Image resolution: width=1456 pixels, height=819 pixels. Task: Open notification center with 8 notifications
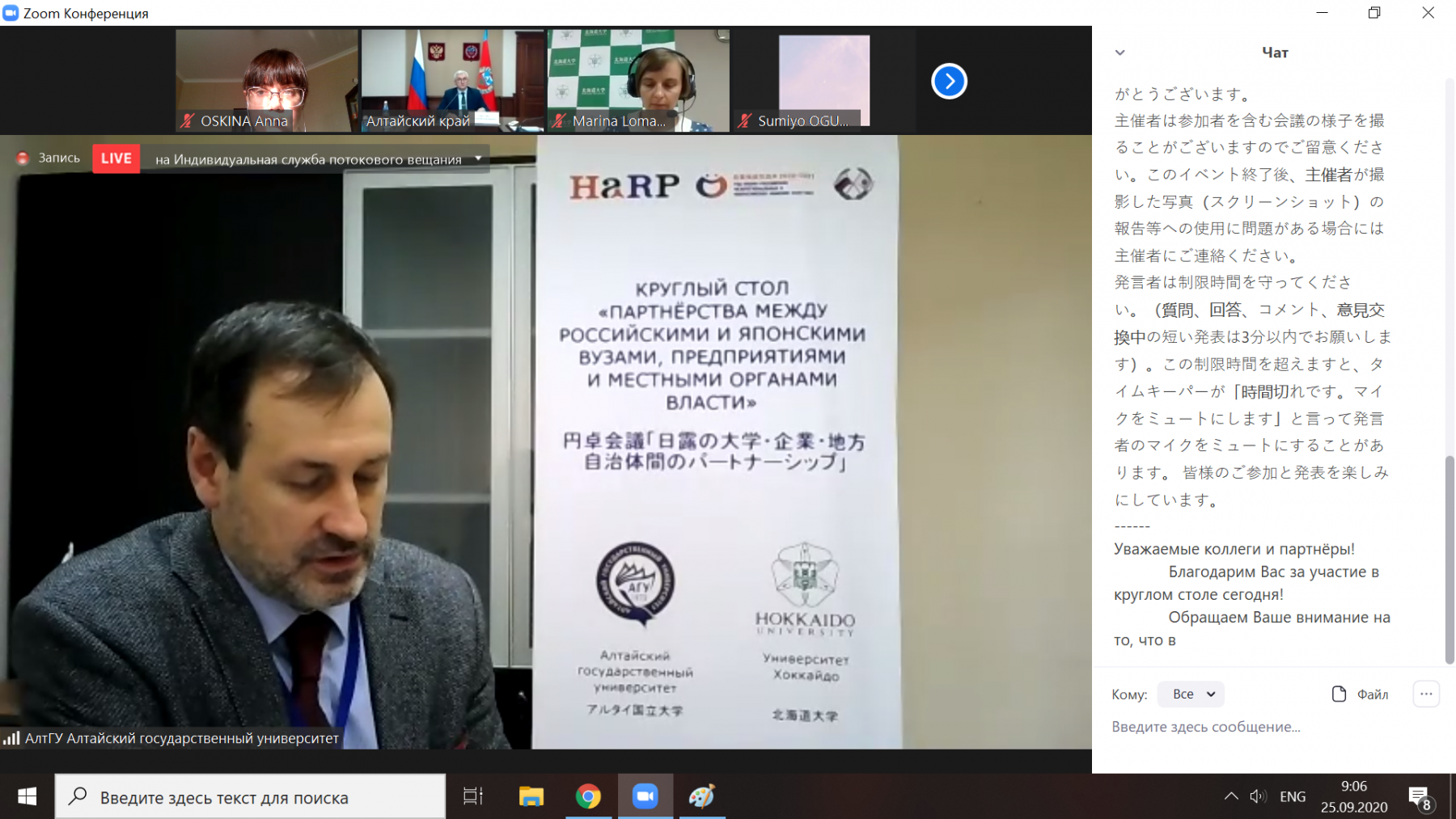coord(1420,798)
